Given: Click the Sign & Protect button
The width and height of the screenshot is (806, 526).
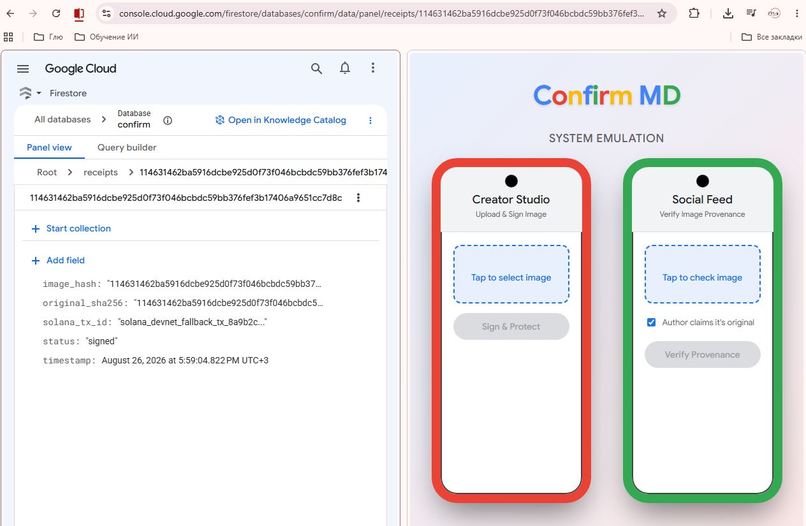Looking at the screenshot, I should pyautogui.click(x=511, y=327).
